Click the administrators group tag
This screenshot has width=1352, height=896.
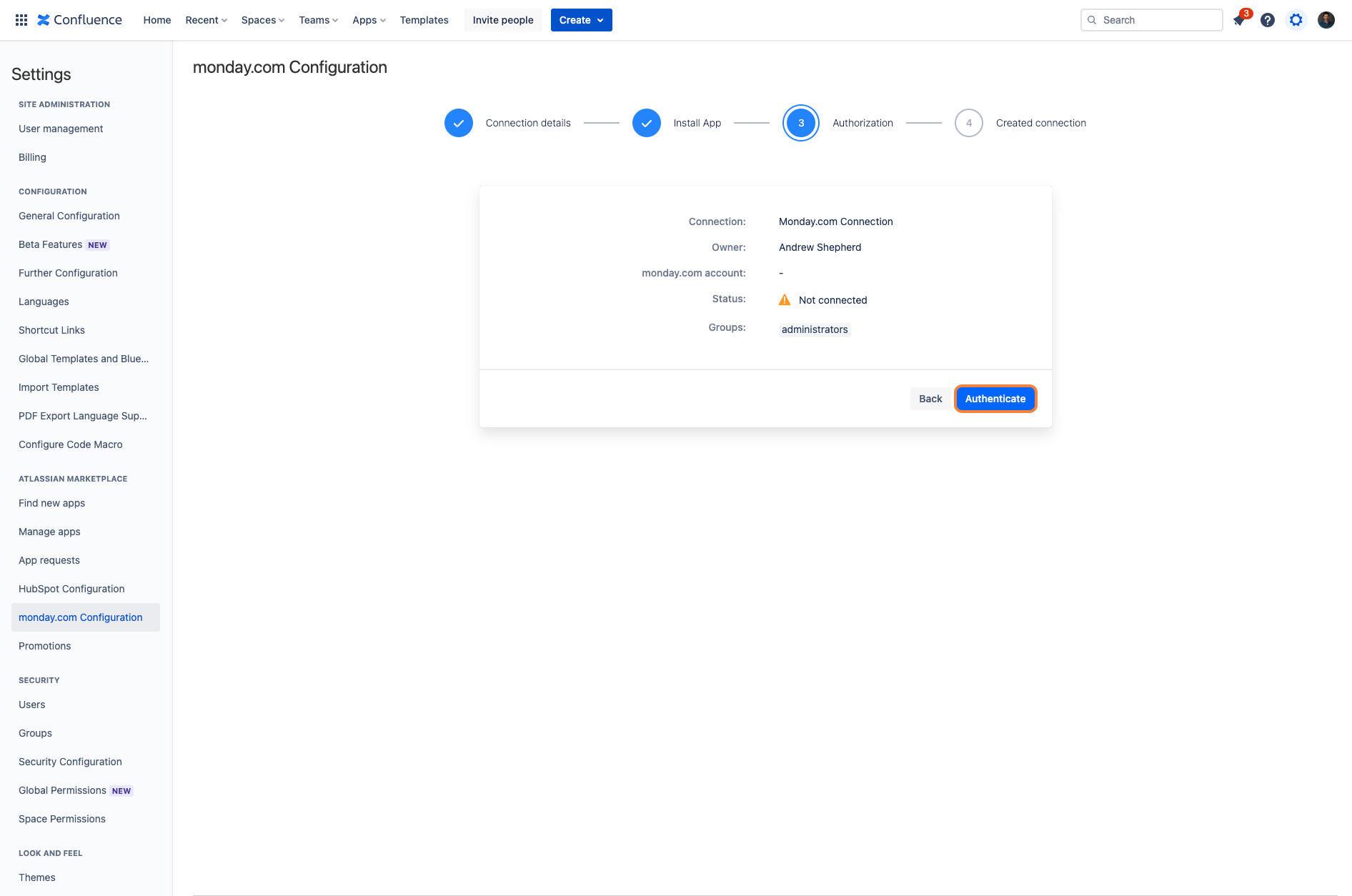pyautogui.click(x=815, y=329)
